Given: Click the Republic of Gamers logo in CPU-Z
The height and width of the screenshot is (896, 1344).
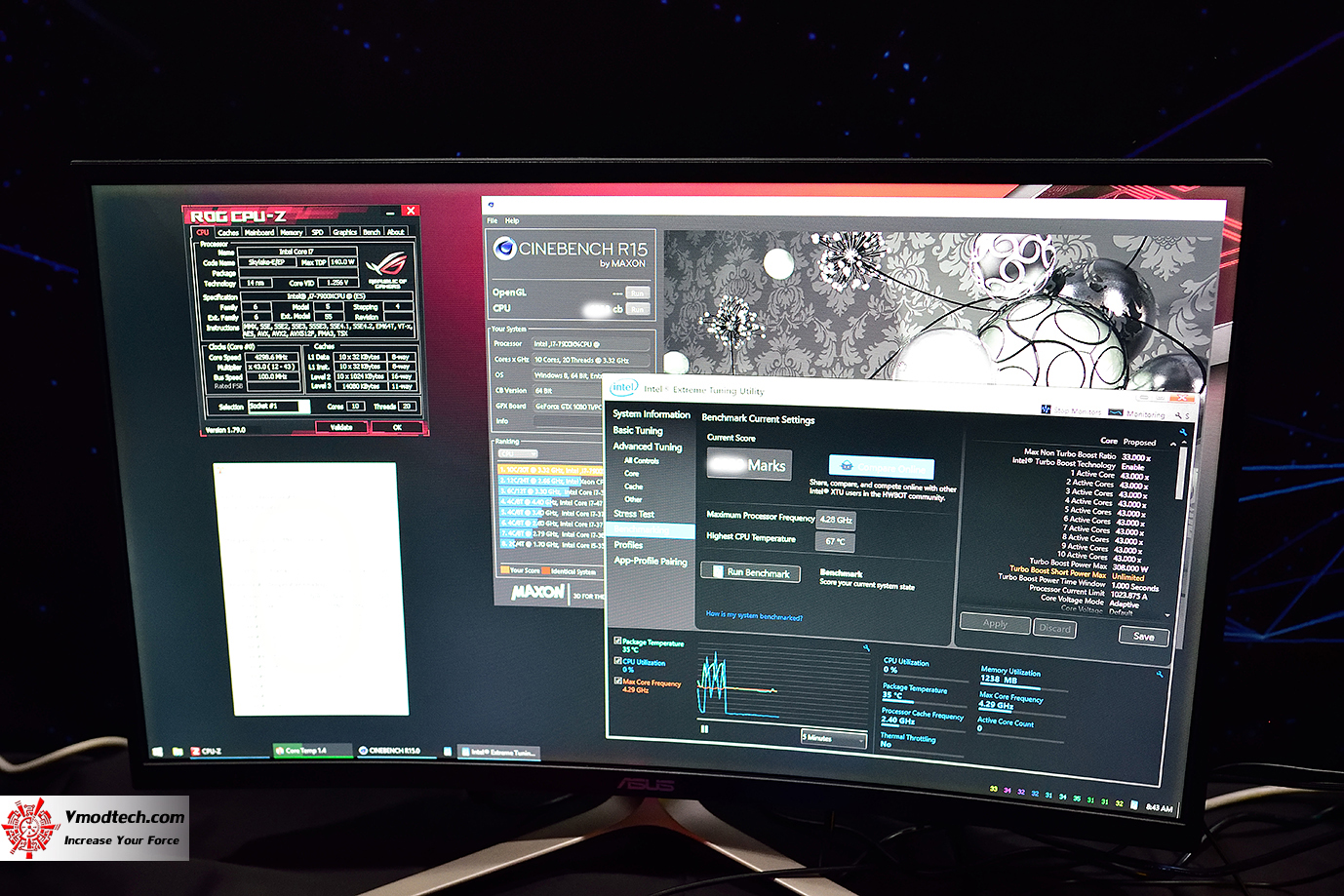Looking at the screenshot, I should (386, 269).
